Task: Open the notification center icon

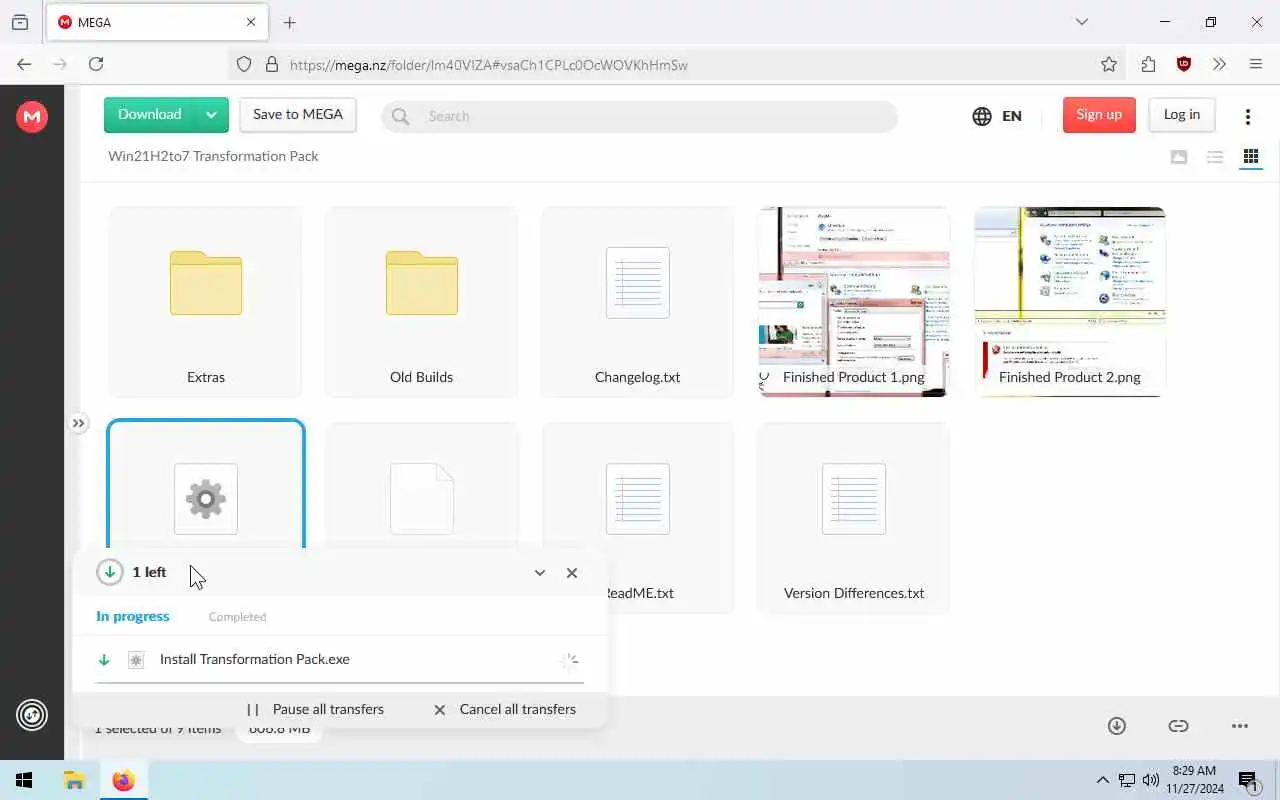Action: (x=1247, y=780)
